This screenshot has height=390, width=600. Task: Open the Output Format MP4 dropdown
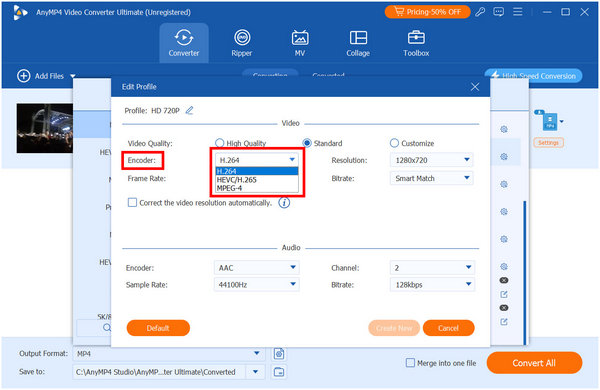pyautogui.click(x=169, y=354)
